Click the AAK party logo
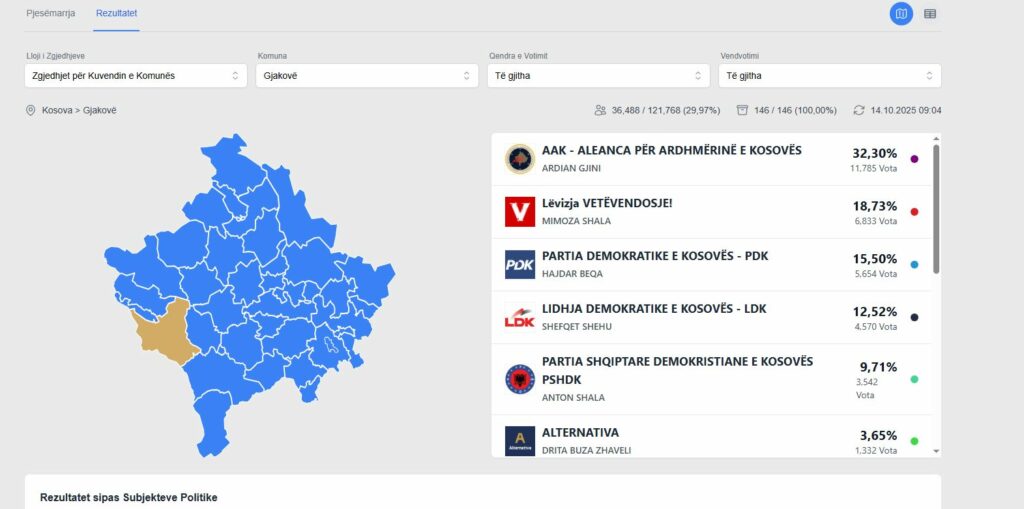The width and height of the screenshot is (1024, 509). point(520,159)
